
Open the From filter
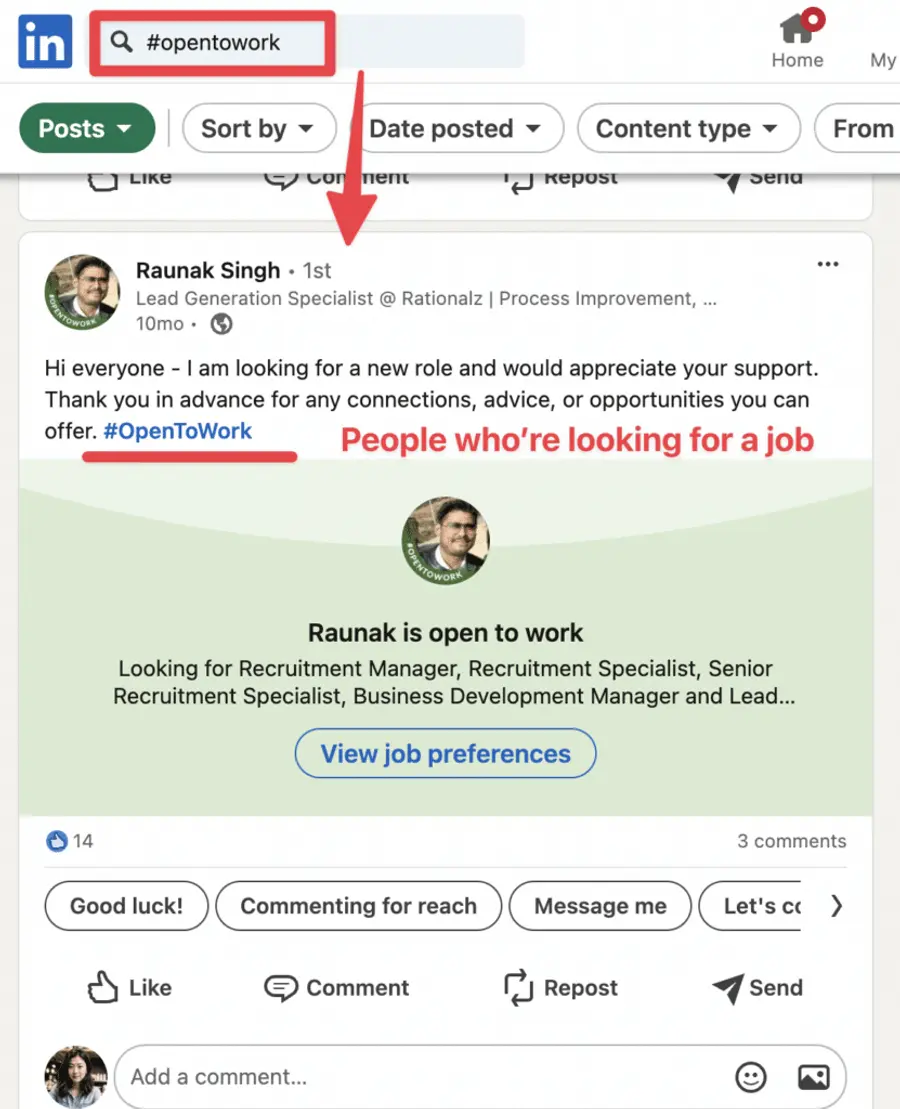click(x=866, y=128)
